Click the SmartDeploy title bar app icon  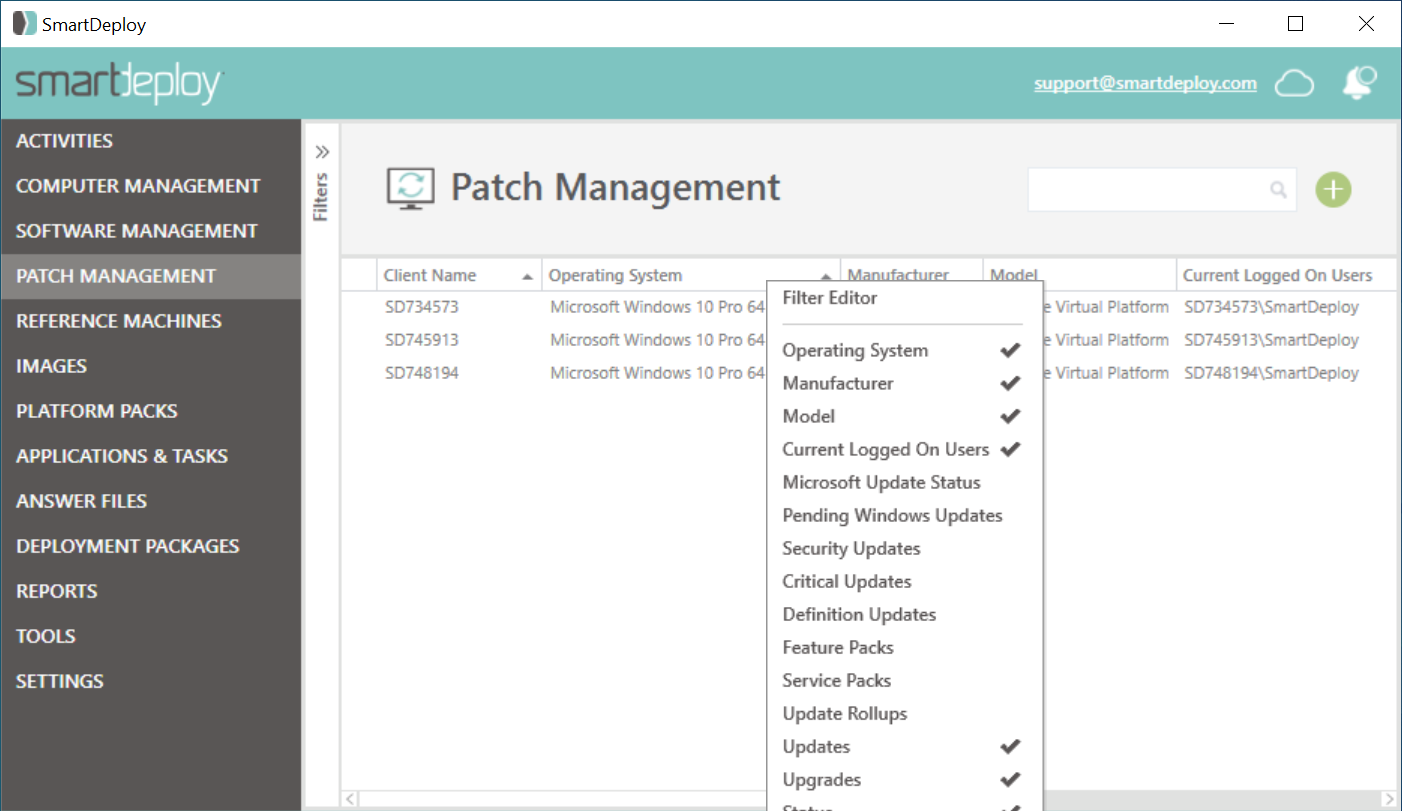click(x=25, y=24)
